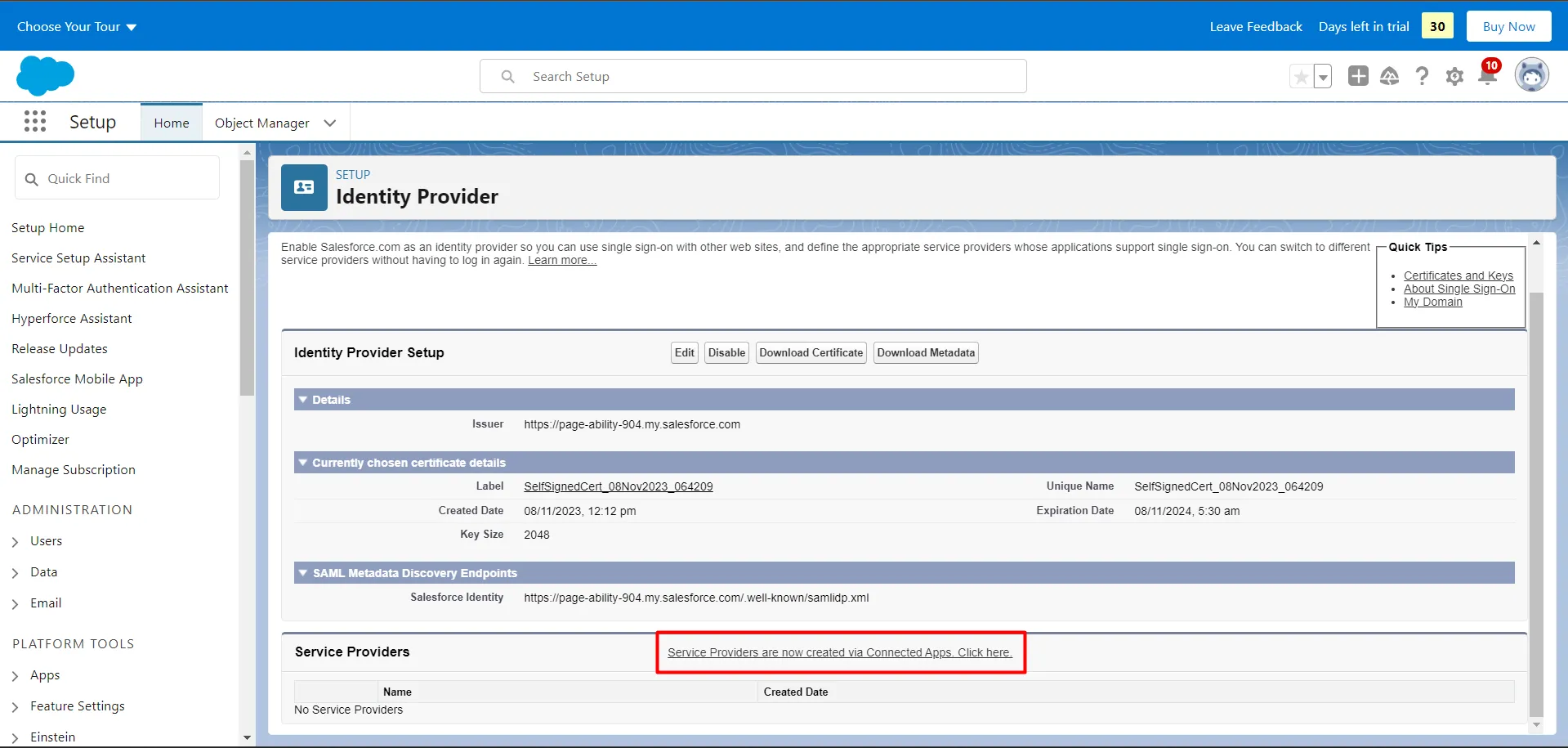Open Service Setup Assistant

[x=78, y=258]
